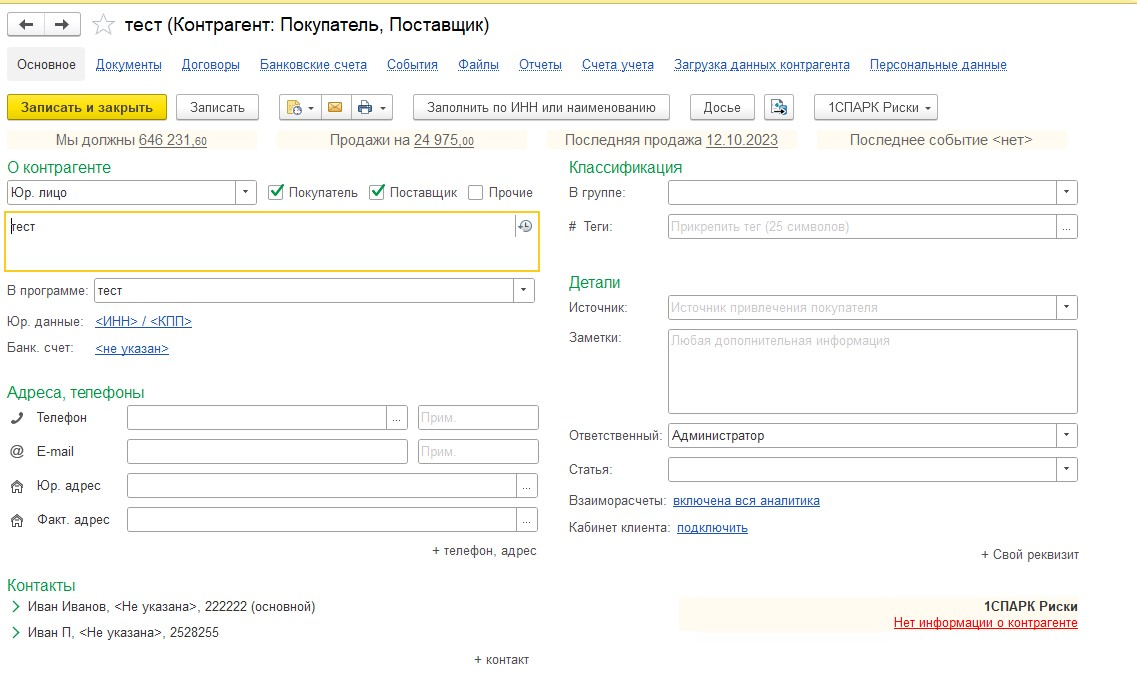The image size is (1137, 687).
Task: Open the Юр. лицо type dropdown
Action: coord(246,192)
